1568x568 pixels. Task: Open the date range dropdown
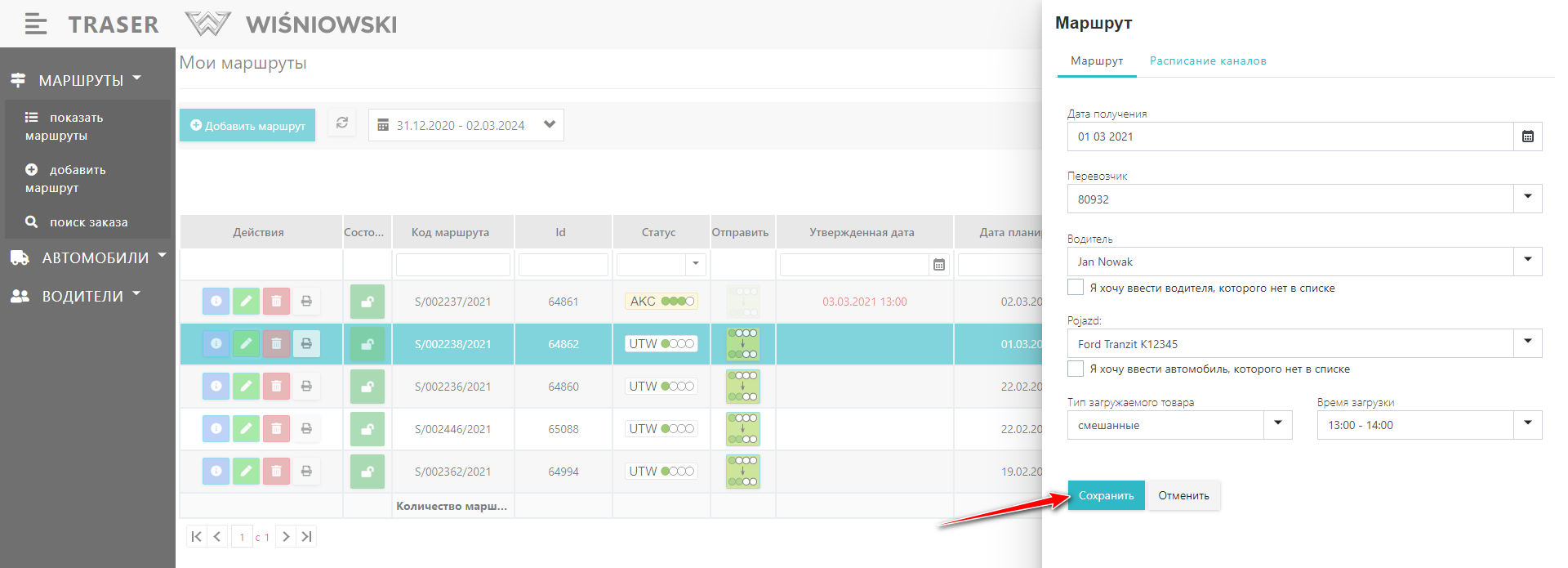point(549,125)
